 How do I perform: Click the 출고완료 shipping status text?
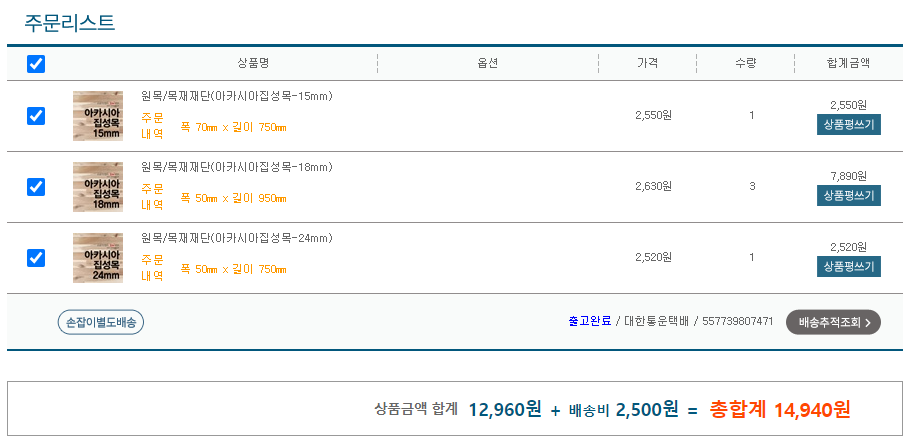pos(589,321)
